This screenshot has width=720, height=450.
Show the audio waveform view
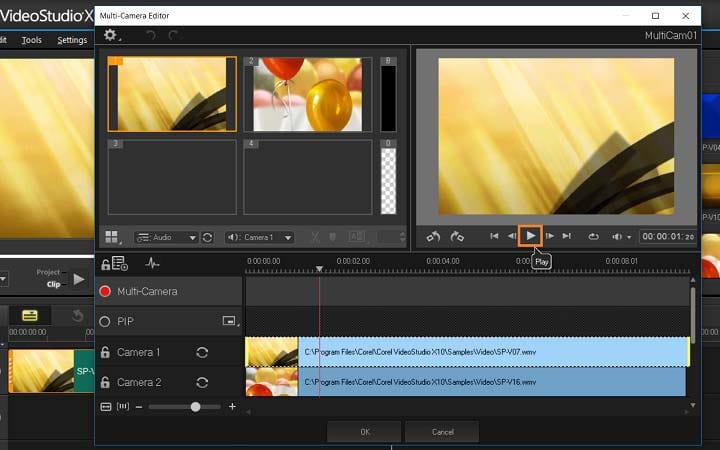(x=152, y=264)
